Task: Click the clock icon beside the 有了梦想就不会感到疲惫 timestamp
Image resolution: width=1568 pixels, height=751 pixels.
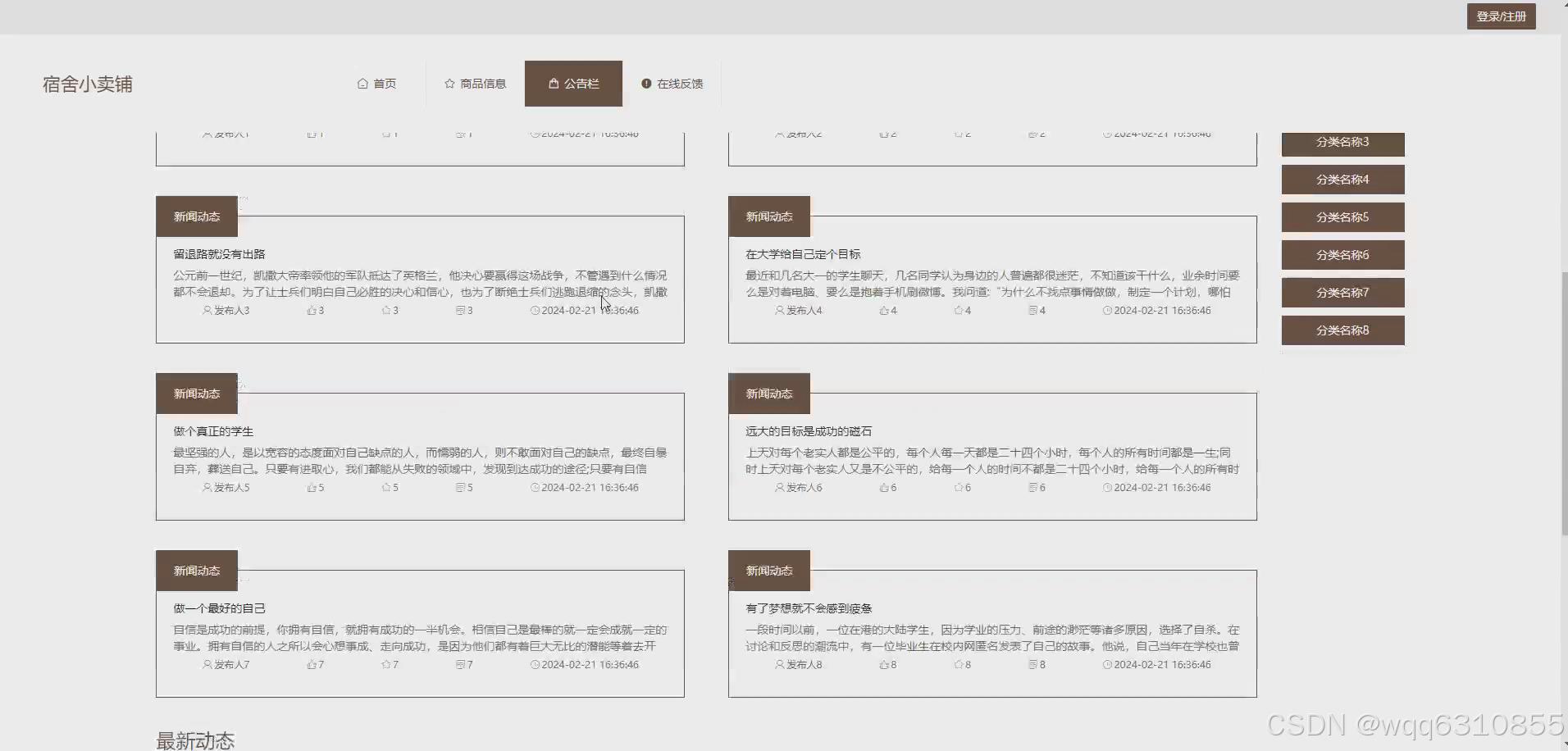Action: pos(1109,665)
